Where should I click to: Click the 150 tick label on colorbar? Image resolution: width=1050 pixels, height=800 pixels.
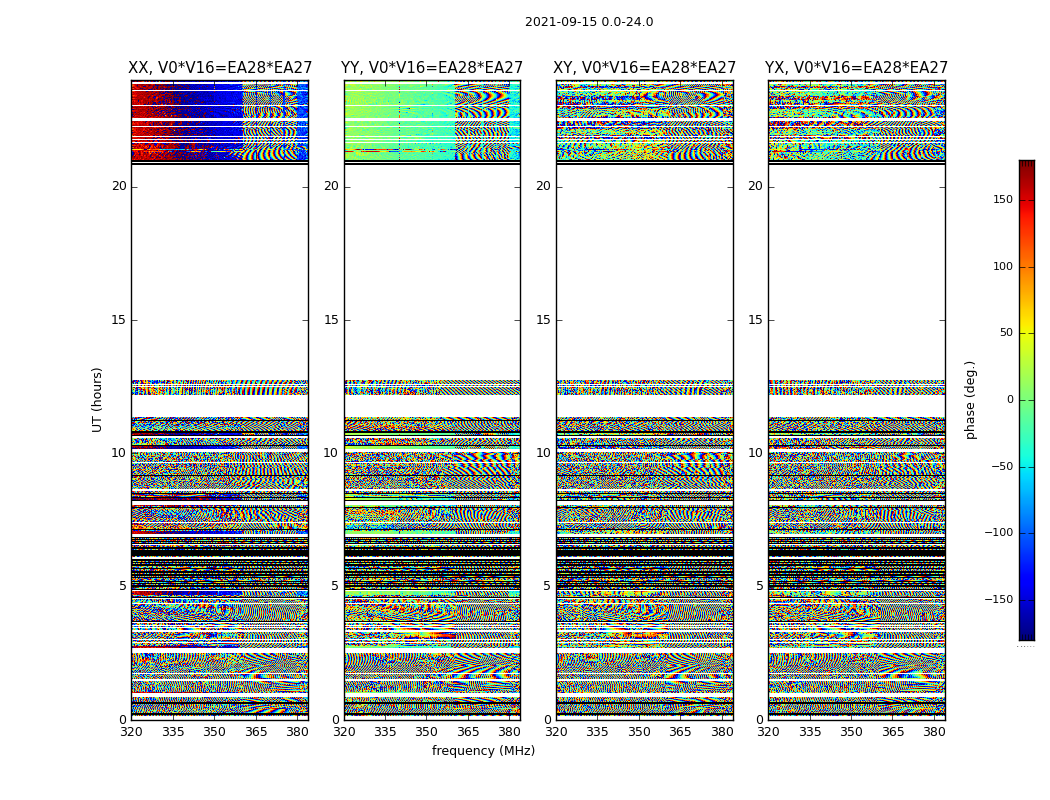[x=1003, y=199]
